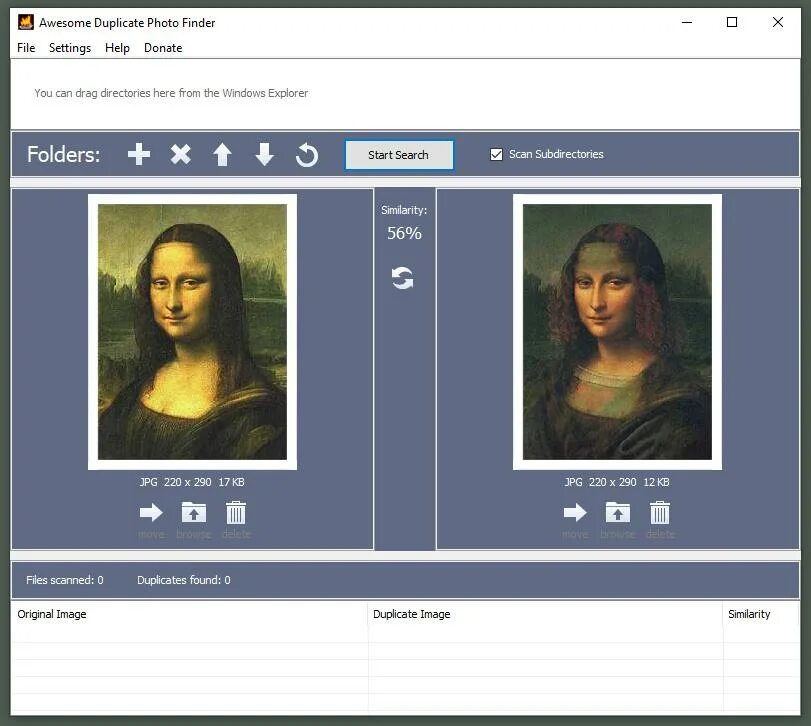Click the Awesome Duplicate Photo Finder app icon
Screen dimensions: 811x726
(26, 22)
